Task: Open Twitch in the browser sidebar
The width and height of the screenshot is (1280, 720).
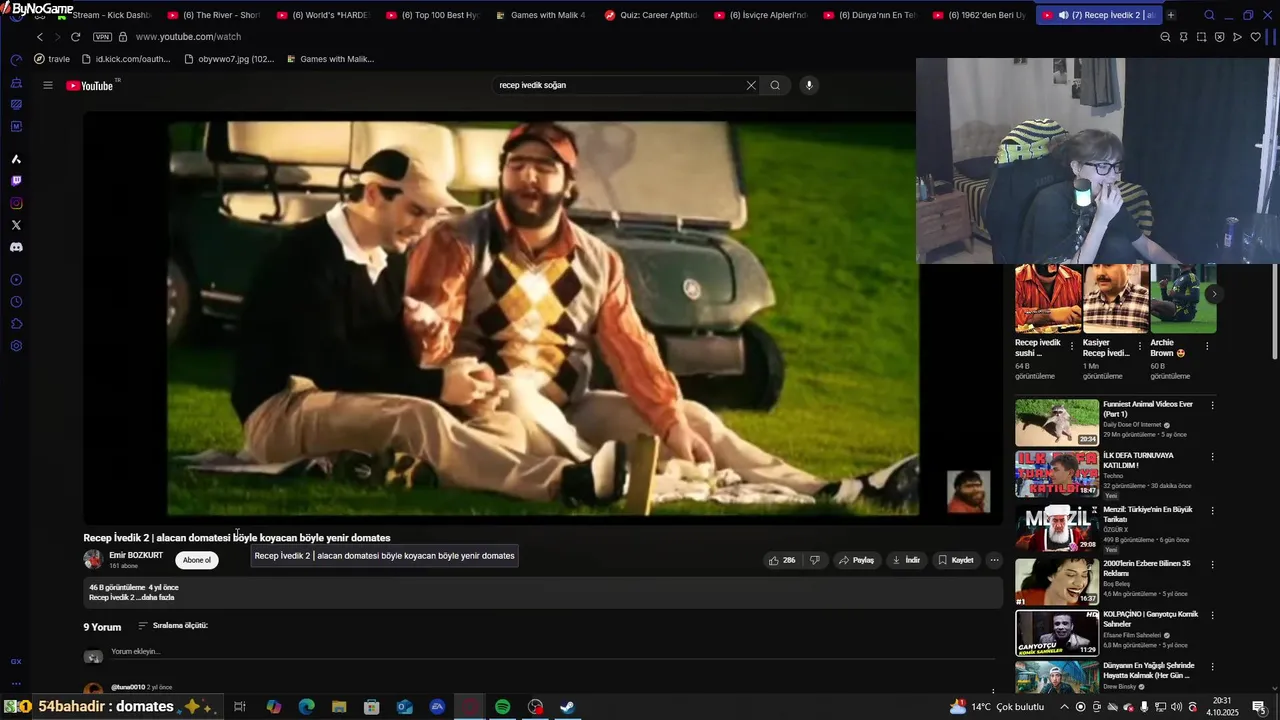Action: [16, 181]
